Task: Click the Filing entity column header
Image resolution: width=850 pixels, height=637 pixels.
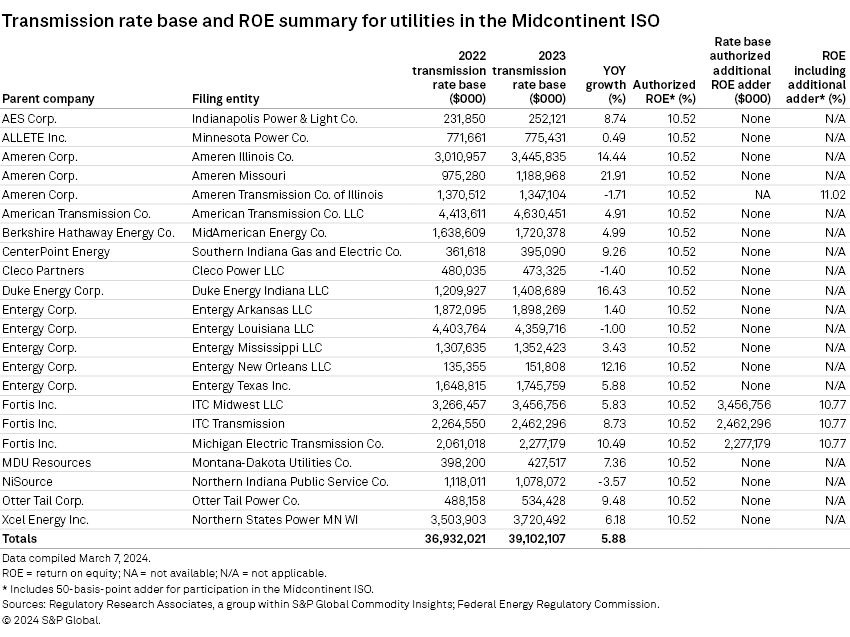Action: point(225,99)
